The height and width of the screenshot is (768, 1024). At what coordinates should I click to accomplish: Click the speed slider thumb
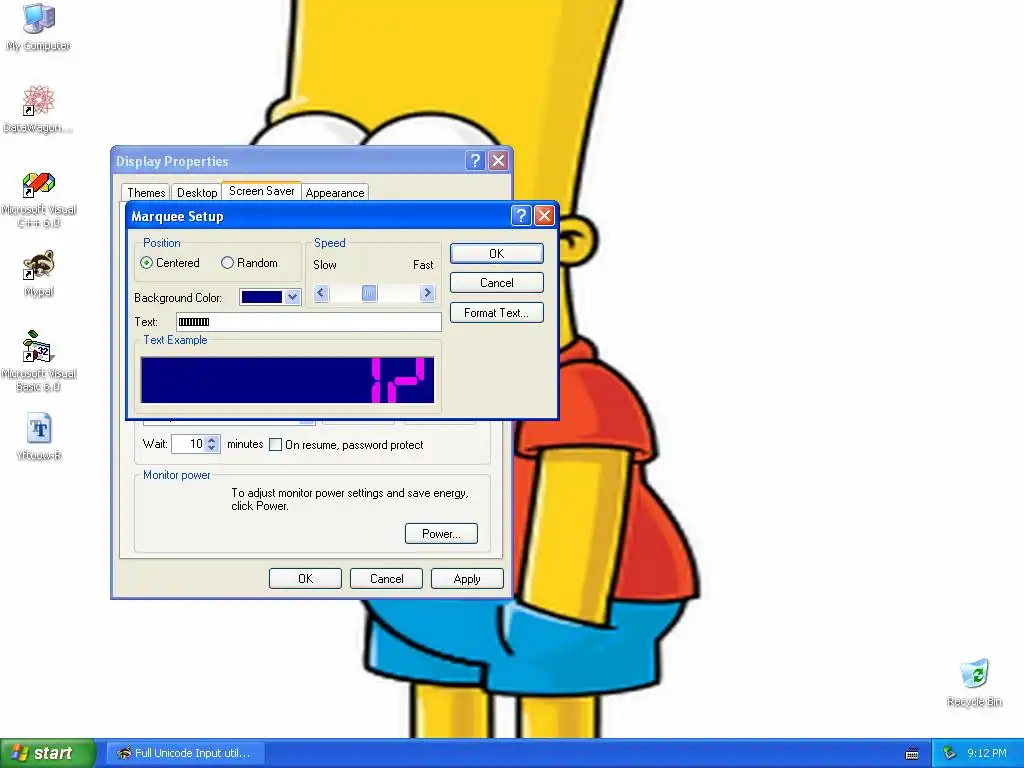370,293
